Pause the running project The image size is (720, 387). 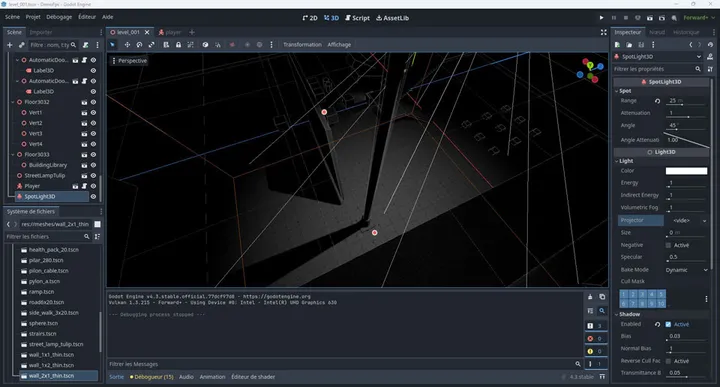tap(613, 18)
